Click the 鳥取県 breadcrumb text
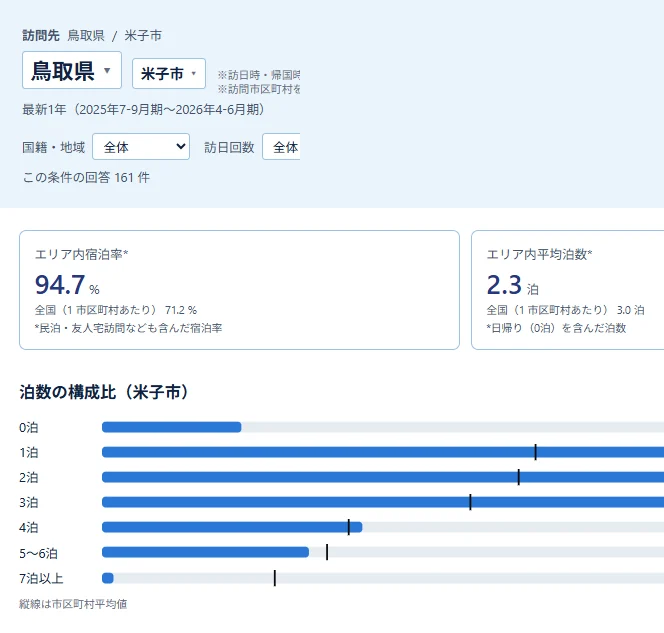This screenshot has width=664, height=633. tap(86, 36)
